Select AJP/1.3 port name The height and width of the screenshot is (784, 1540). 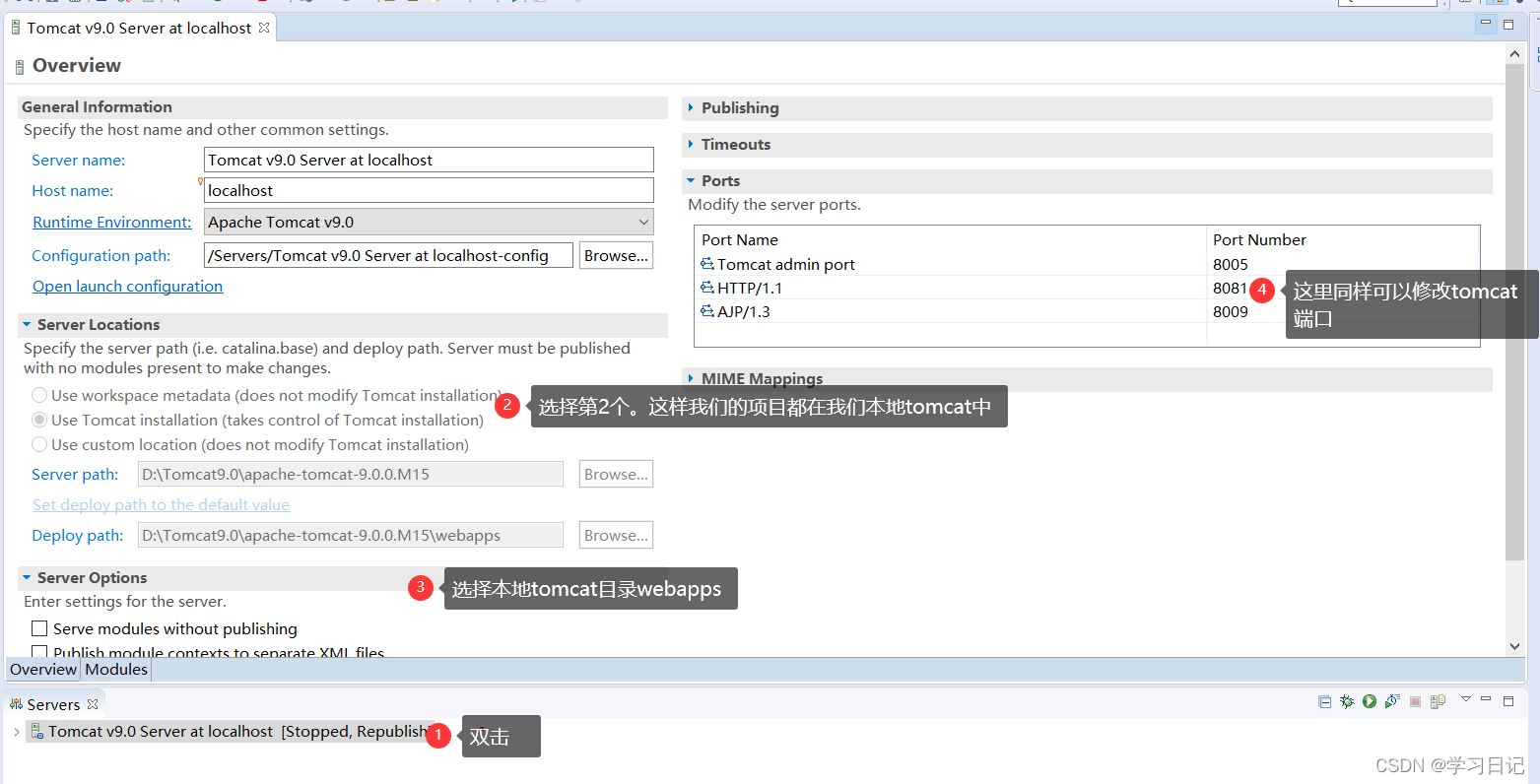[x=744, y=311]
